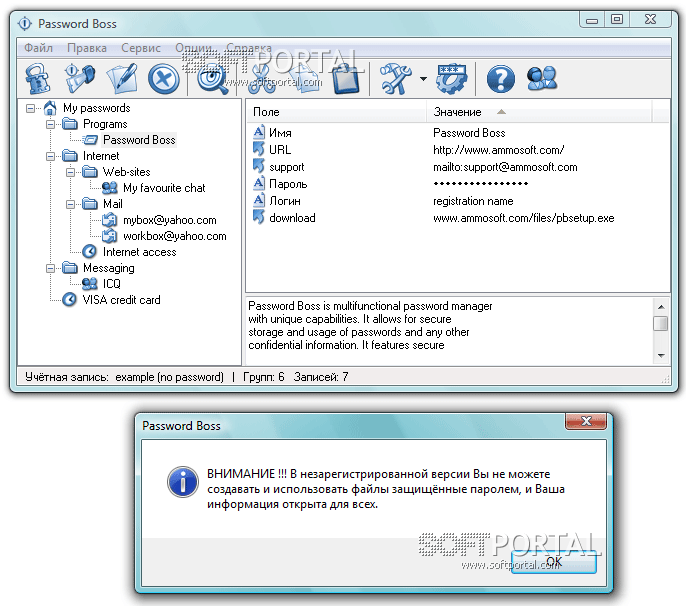Click the clipboard paste toolbar icon
Image resolution: width=686 pixels, height=606 pixels.
[346, 79]
